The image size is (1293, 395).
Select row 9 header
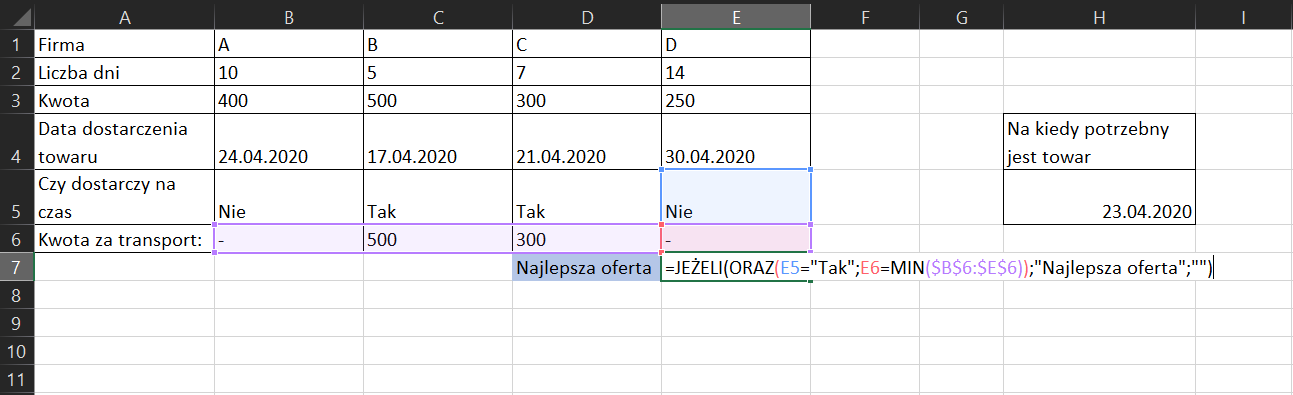click(17, 324)
